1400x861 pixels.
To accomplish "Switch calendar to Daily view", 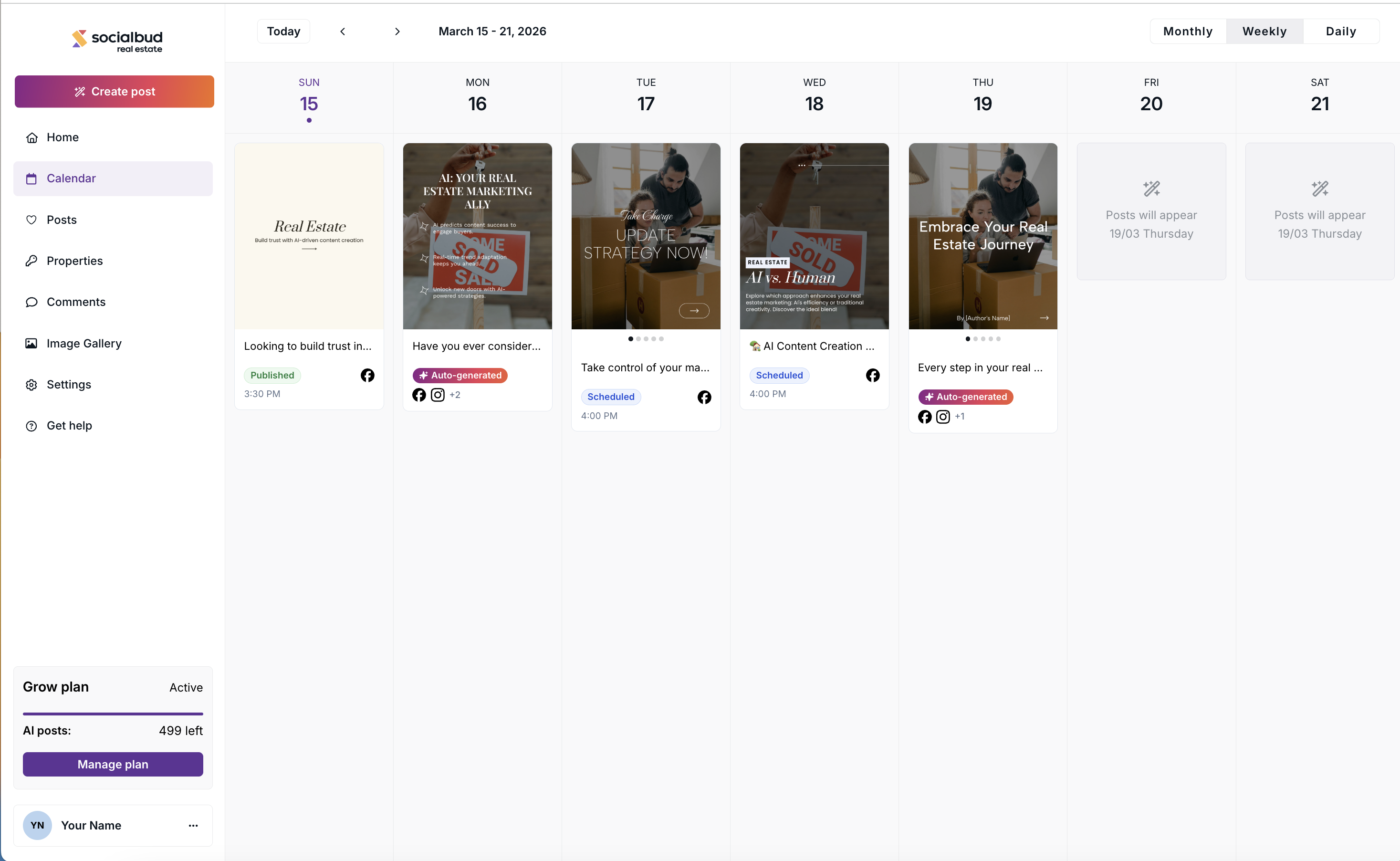I will [1341, 31].
